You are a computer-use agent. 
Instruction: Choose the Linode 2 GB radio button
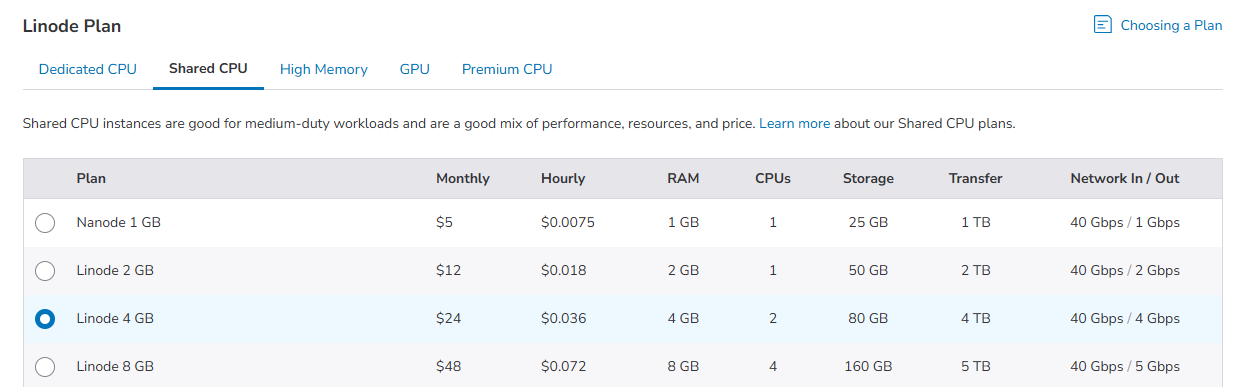pos(45,271)
